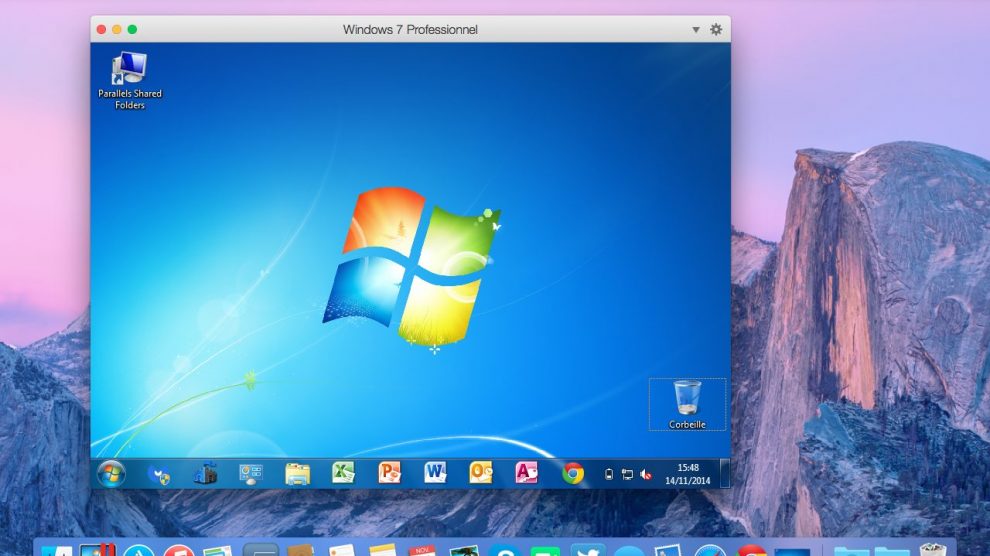Screen dimensions: 990x556
Task: Launch Access from the Windows taskbar
Action: pos(527,473)
